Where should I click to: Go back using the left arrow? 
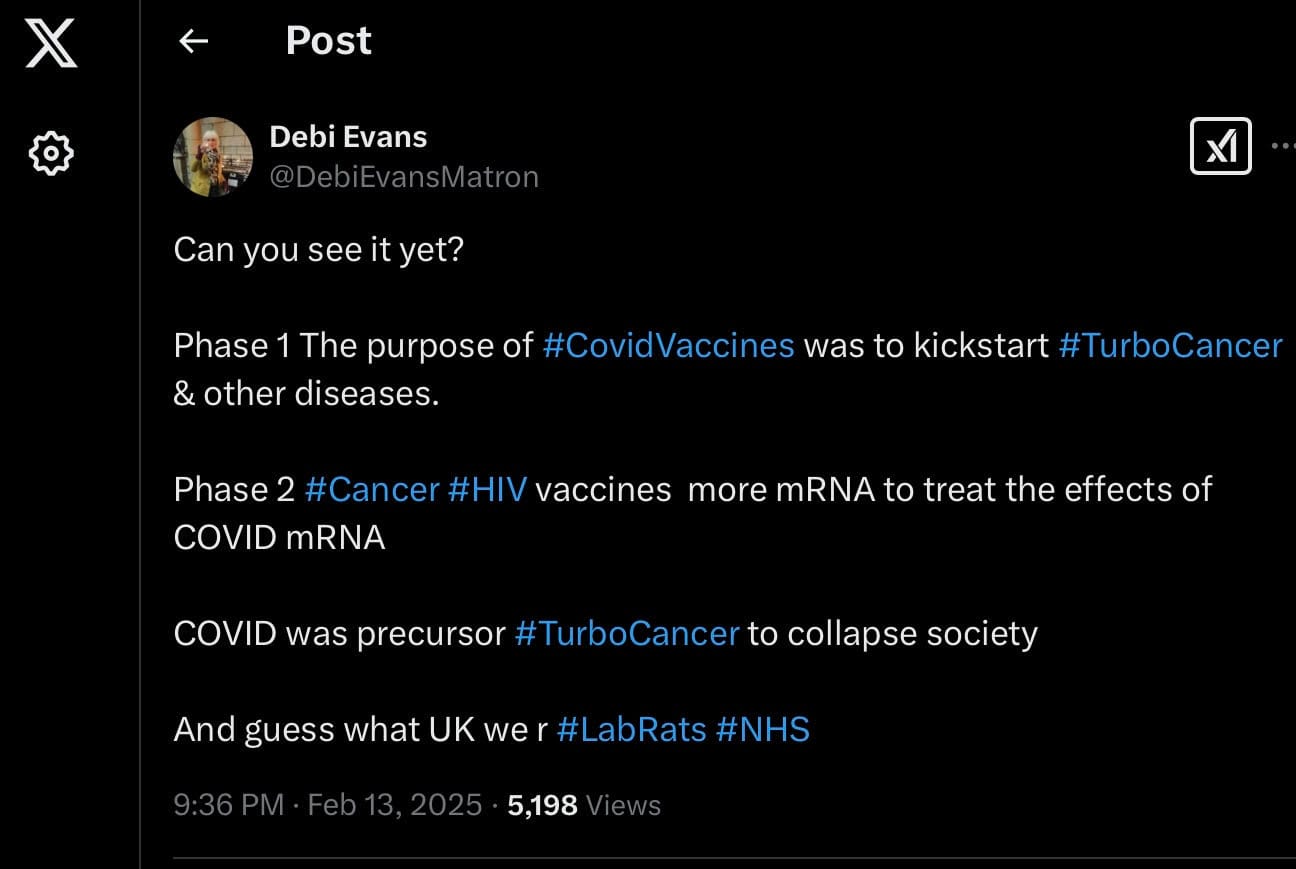193,41
